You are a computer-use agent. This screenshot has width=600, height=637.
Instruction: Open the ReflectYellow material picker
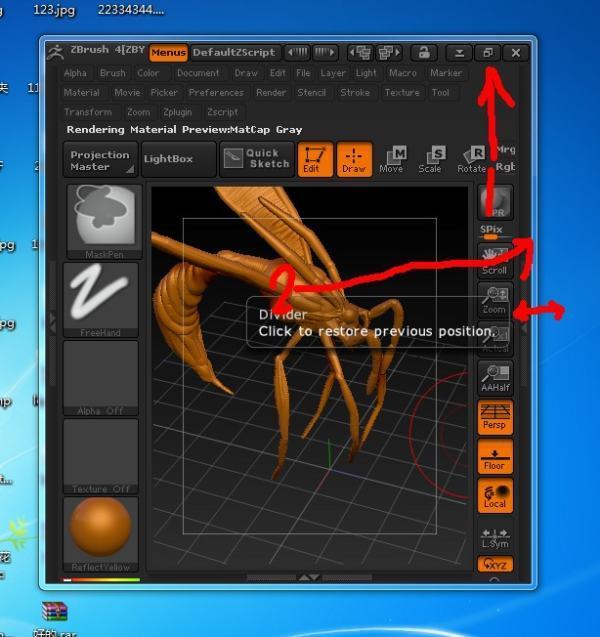(x=101, y=534)
